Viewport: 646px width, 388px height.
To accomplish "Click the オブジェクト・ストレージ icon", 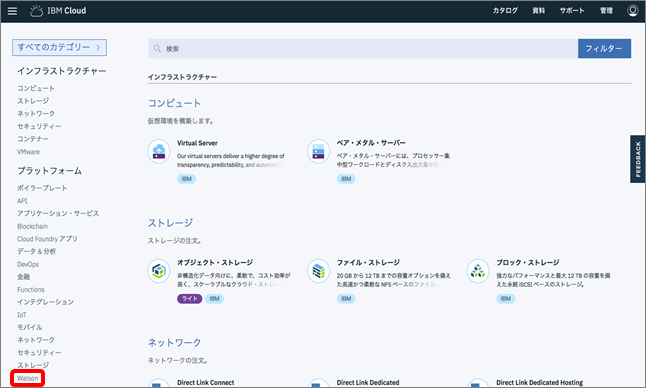I will click(x=159, y=271).
